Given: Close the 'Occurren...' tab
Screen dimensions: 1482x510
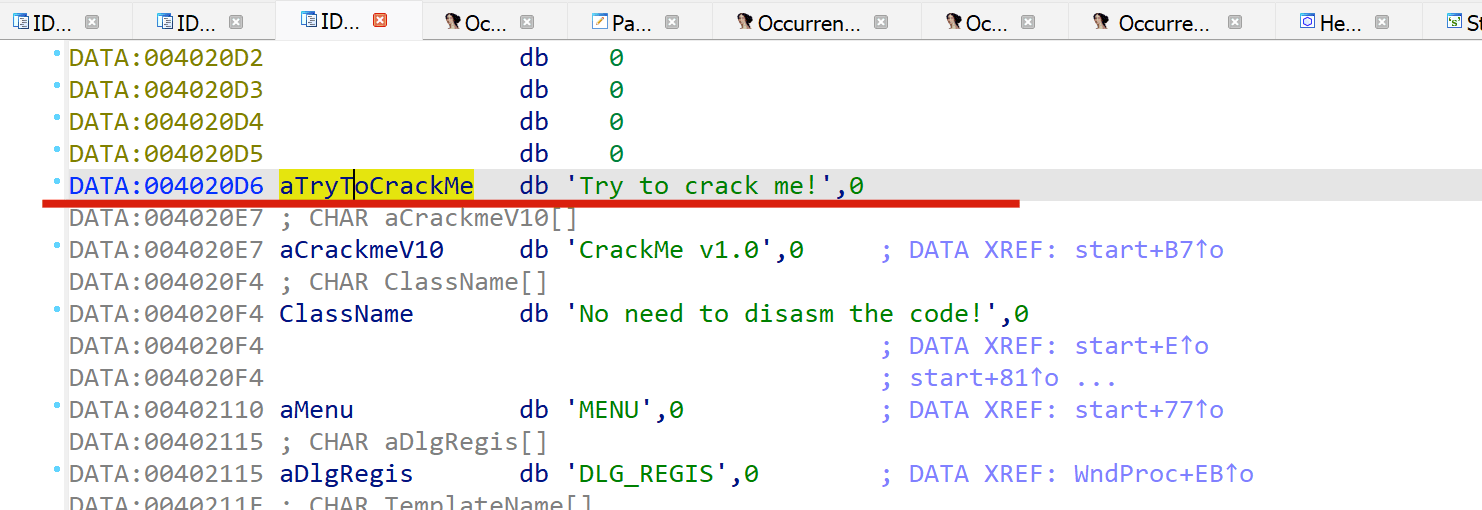Looking at the screenshot, I should coord(881,22).
